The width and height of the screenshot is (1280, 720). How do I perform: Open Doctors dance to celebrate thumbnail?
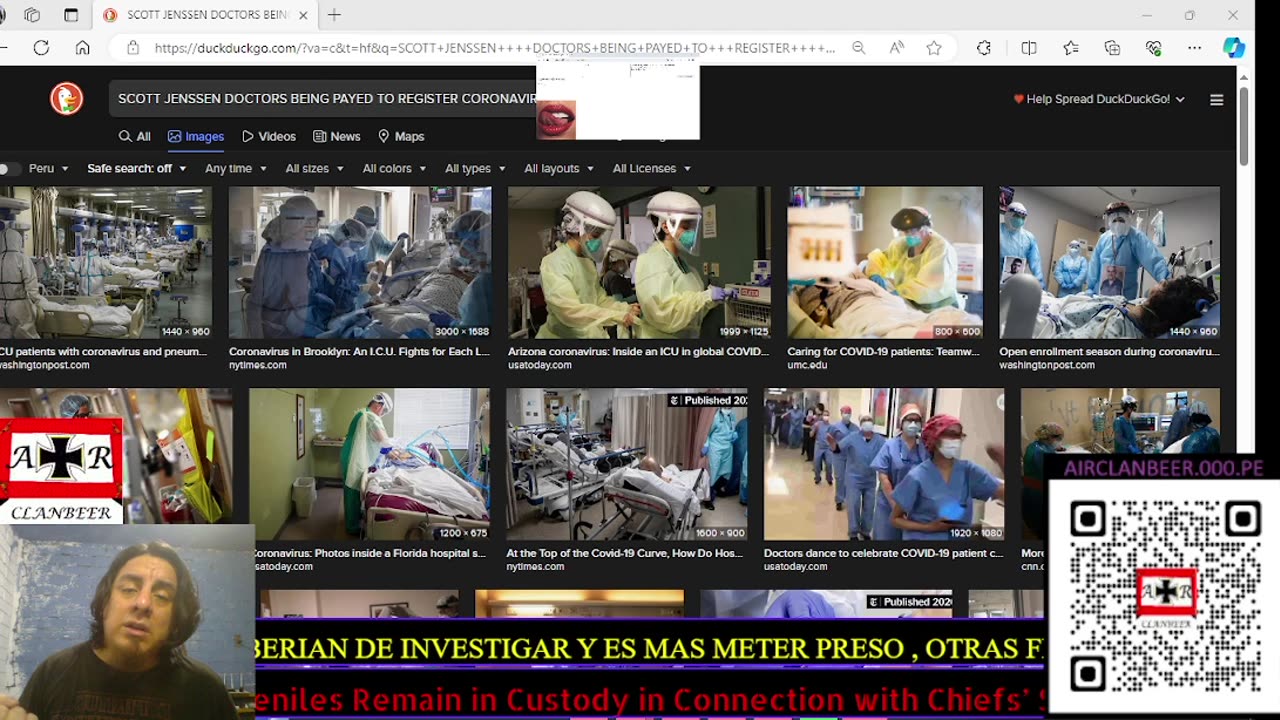click(884, 465)
